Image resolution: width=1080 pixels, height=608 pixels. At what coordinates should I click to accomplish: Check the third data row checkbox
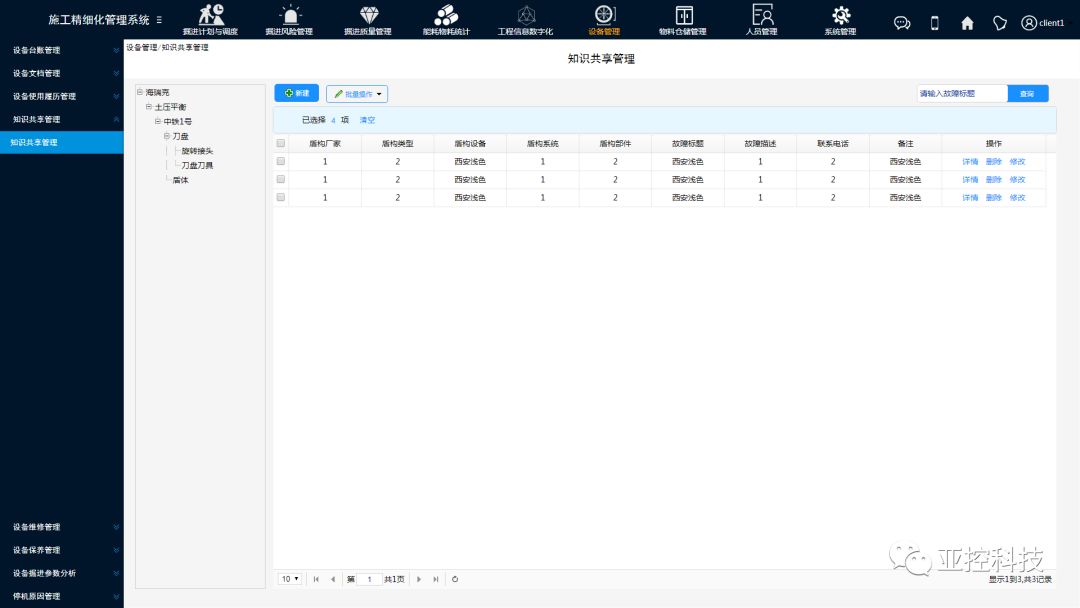tap(280, 197)
